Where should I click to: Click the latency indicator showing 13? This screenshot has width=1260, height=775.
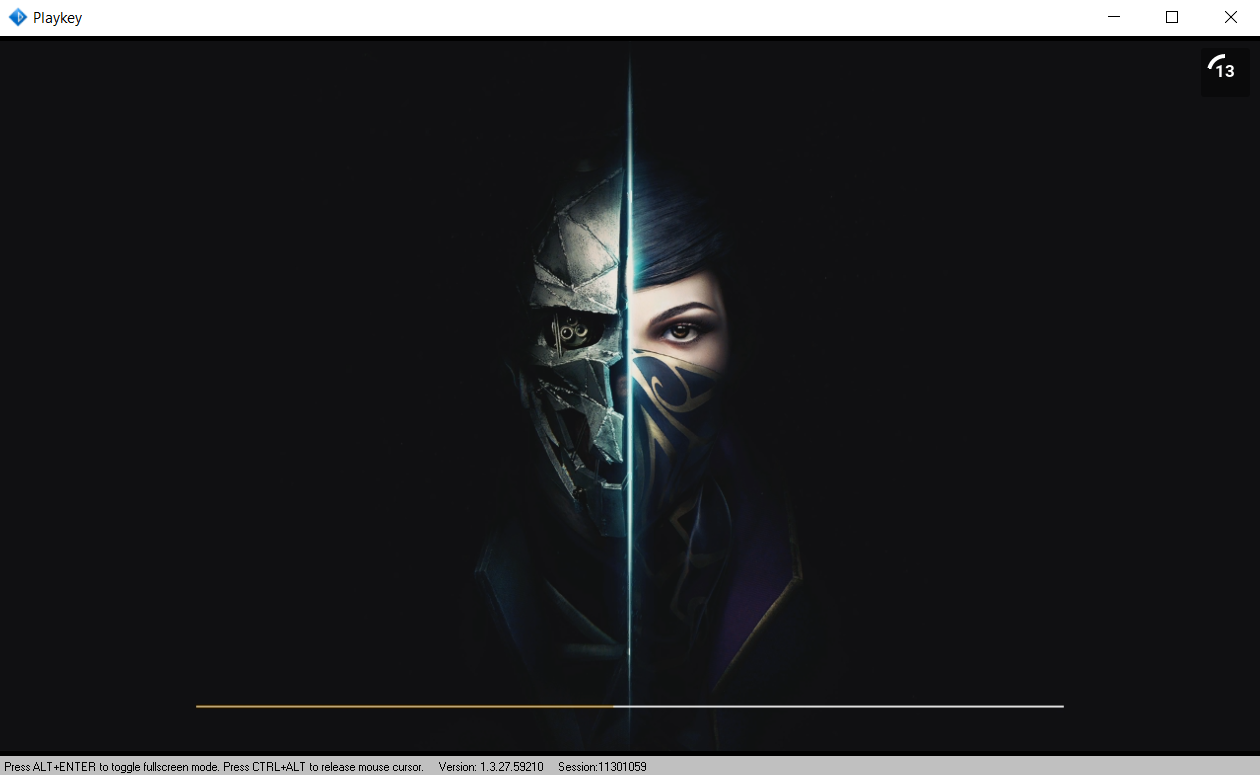(x=1225, y=72)
